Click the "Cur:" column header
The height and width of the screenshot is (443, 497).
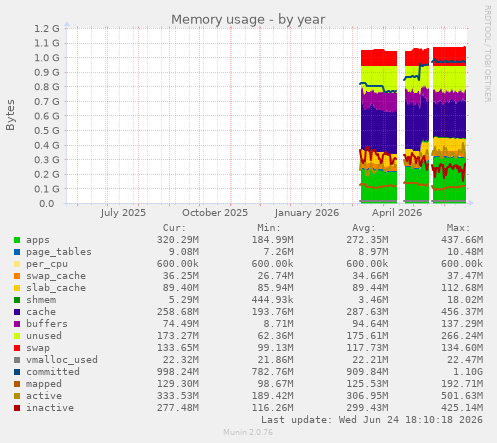[174, 228]
